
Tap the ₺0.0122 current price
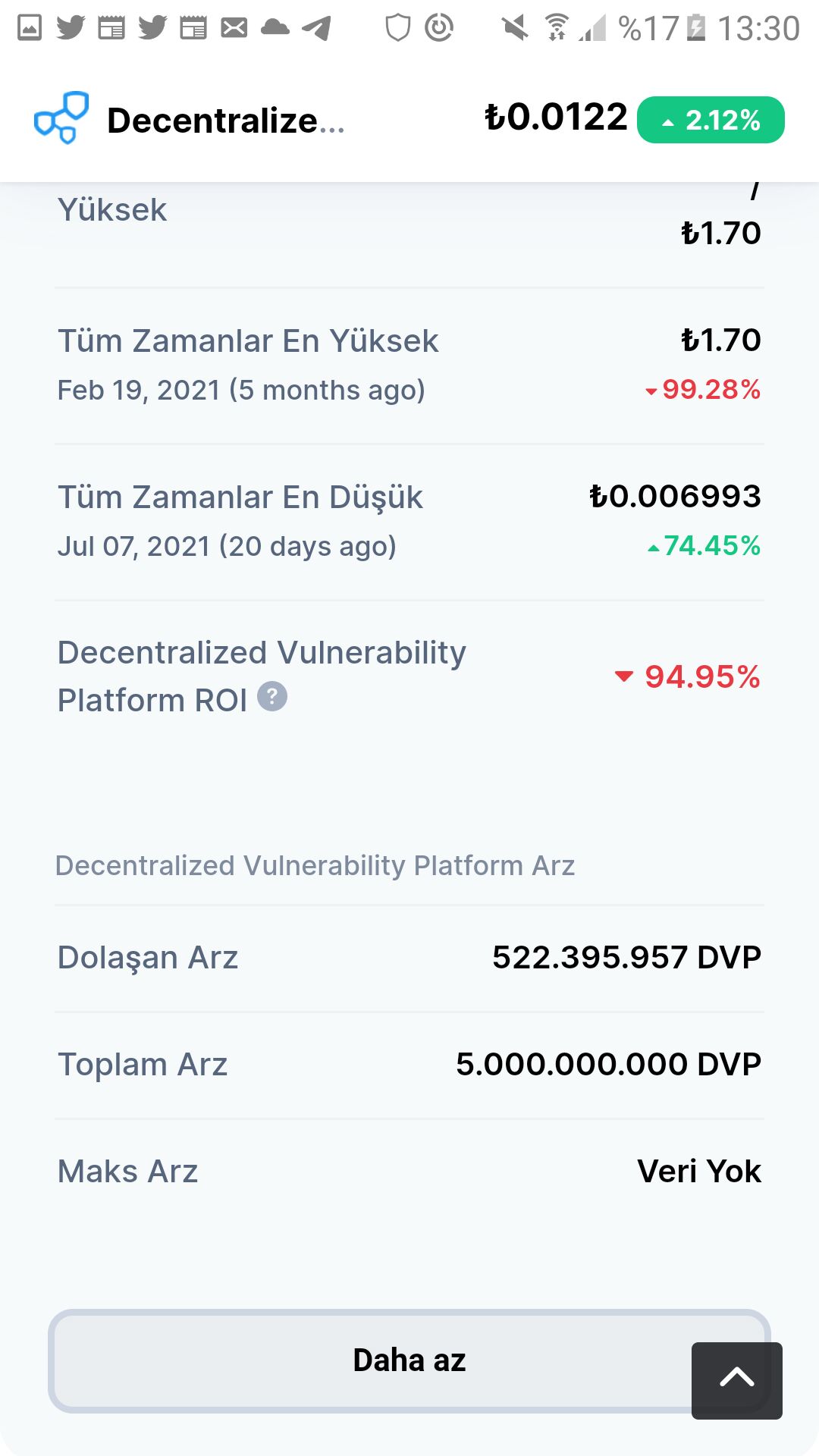pos(556,118)
